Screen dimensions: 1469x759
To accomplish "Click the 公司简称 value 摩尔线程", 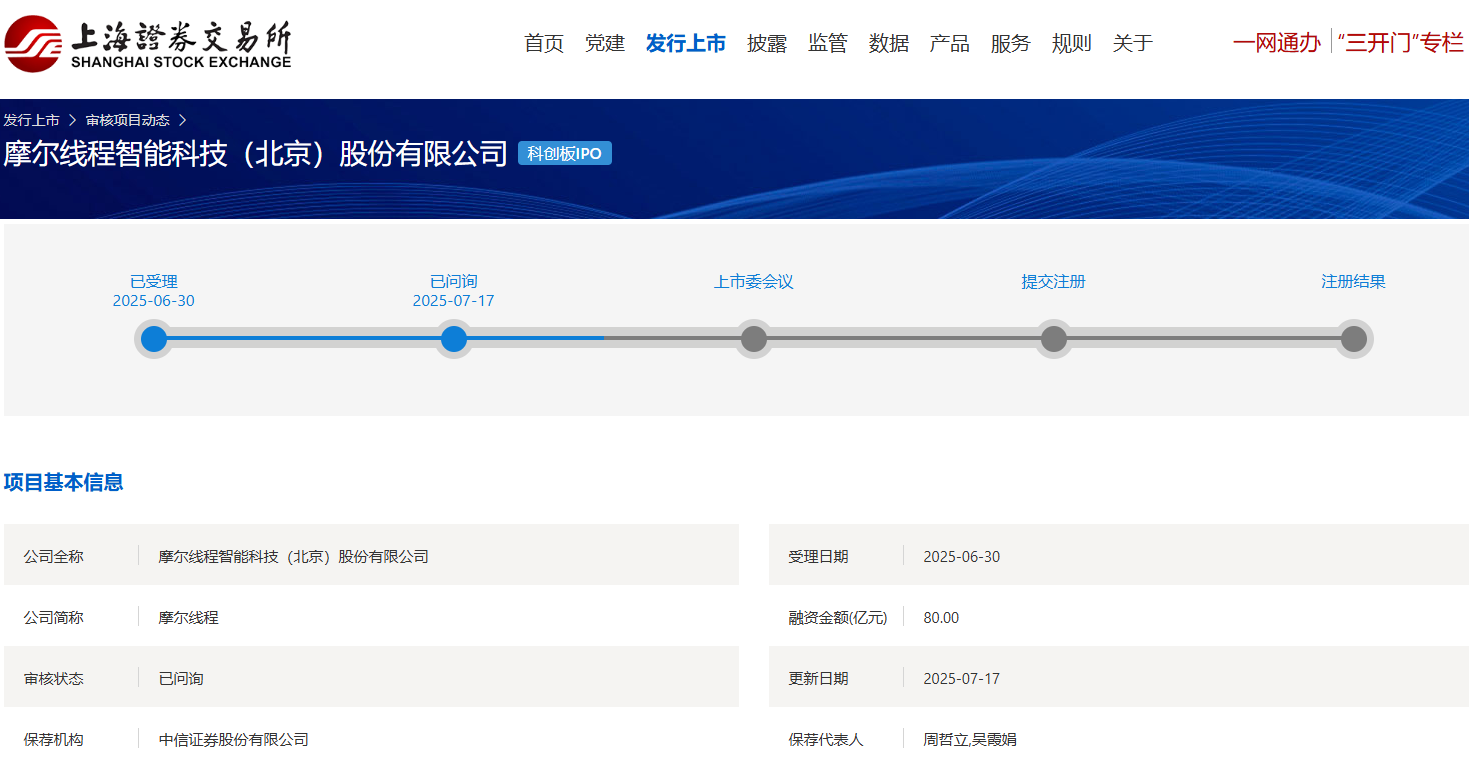I will 189,618.
